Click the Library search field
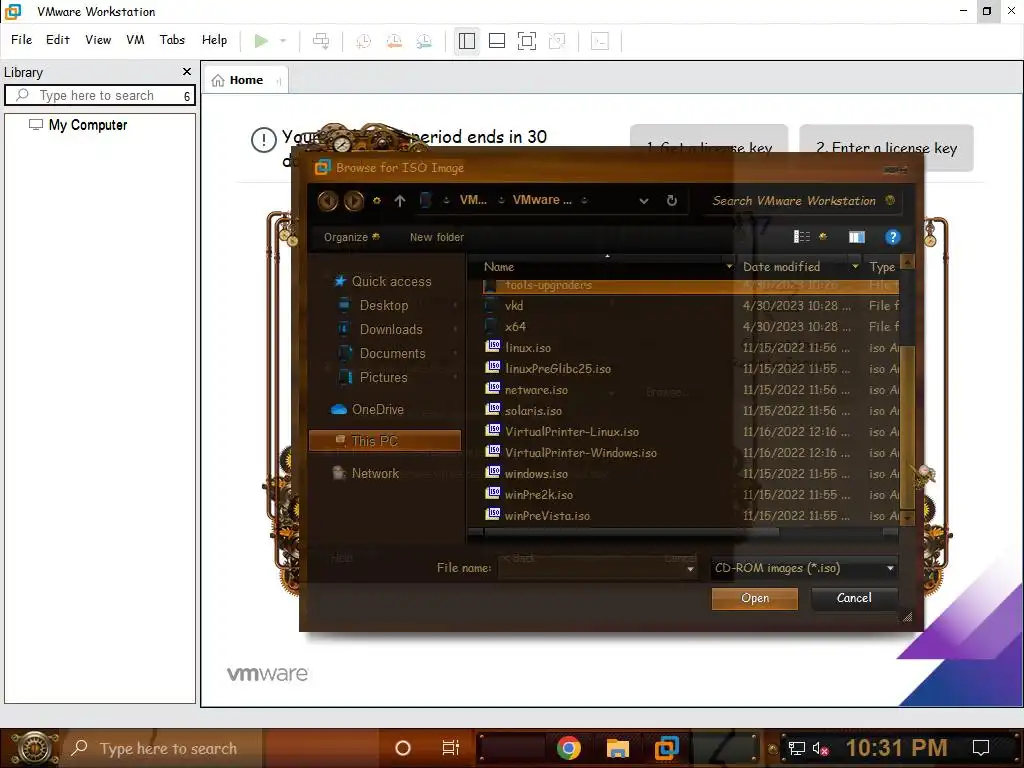1024x768 pixels. [99, 95]
